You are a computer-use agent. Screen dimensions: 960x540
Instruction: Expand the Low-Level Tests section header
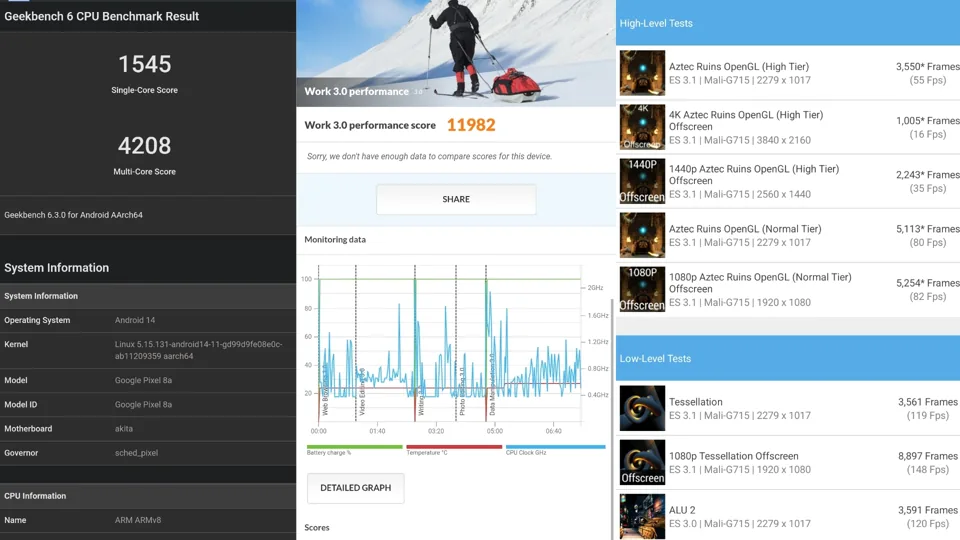tap(787, 358)
